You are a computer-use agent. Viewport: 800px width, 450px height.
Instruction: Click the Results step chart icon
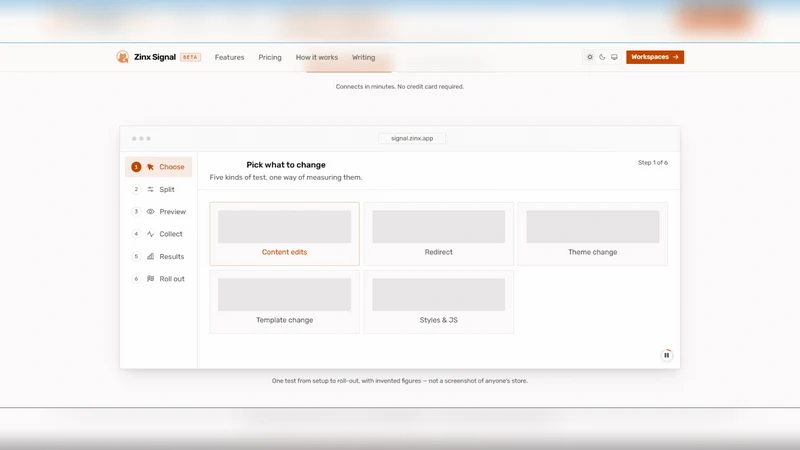[151, 257]
